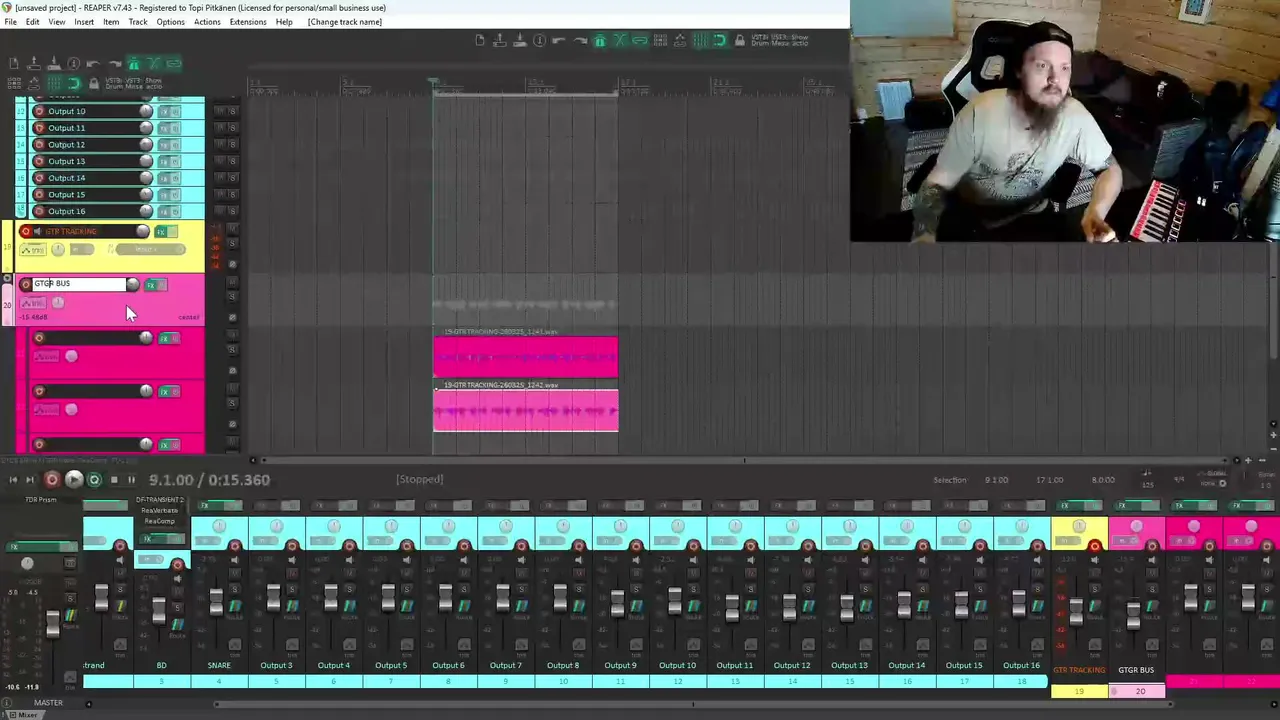Click the transport Pause button
The height and width of the screenshot is (720, 1280).
click(x=131, y=480)
